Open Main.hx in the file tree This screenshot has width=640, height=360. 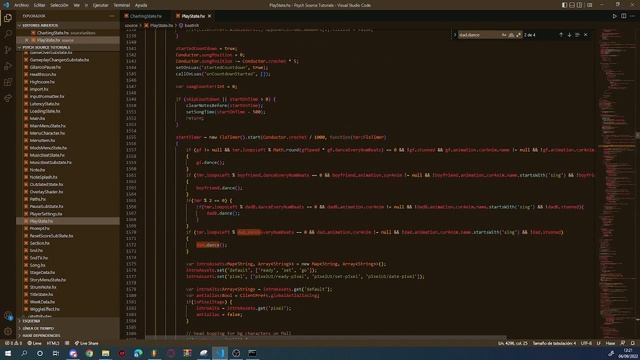click(x=37, y=118)
